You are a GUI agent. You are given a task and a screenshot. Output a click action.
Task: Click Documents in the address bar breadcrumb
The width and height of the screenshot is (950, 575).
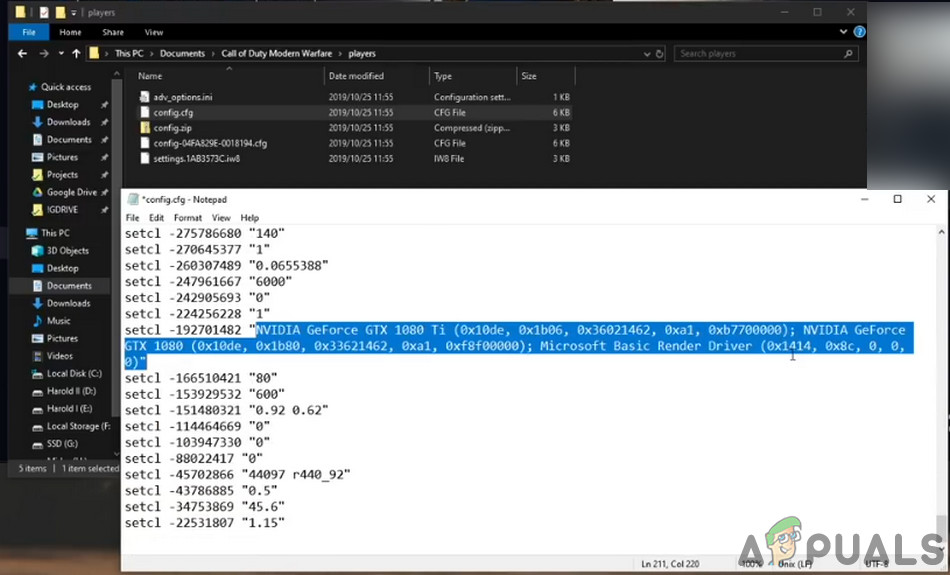(181, 53)
